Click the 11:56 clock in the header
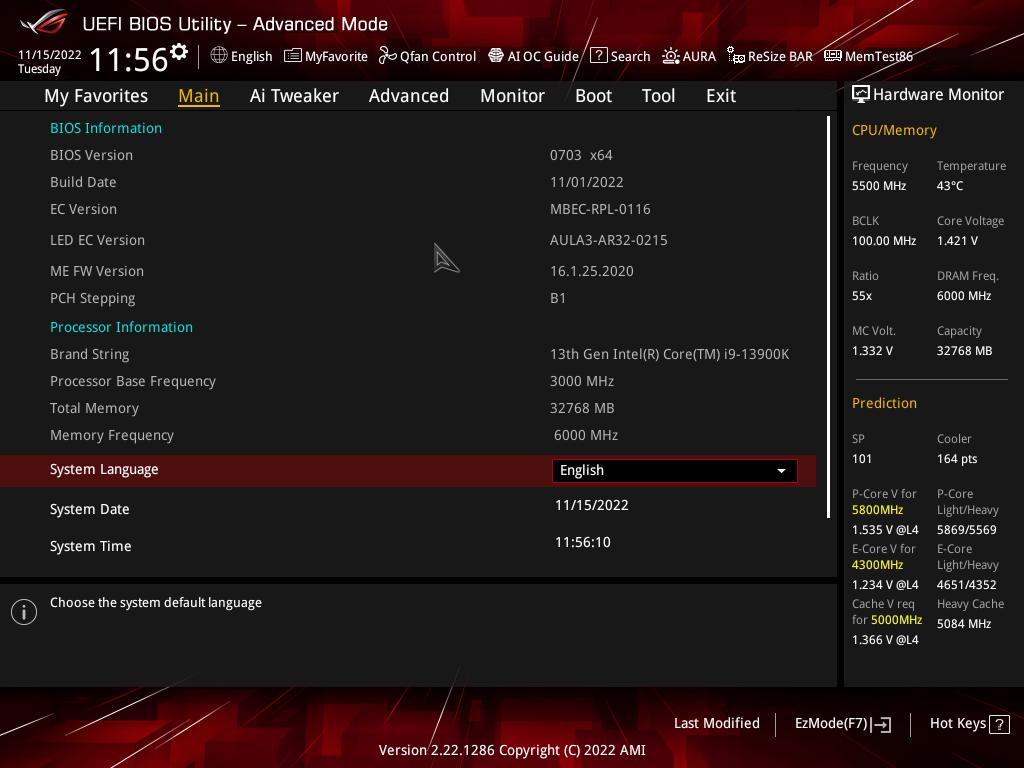 pyautogui.click(x=129, y=59)
